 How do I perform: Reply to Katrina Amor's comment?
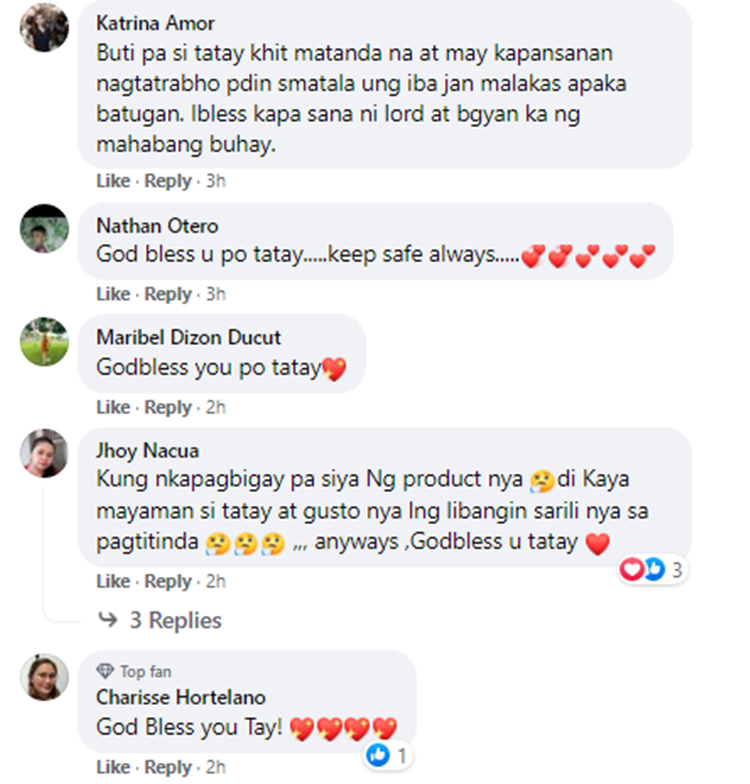[168, 180]
